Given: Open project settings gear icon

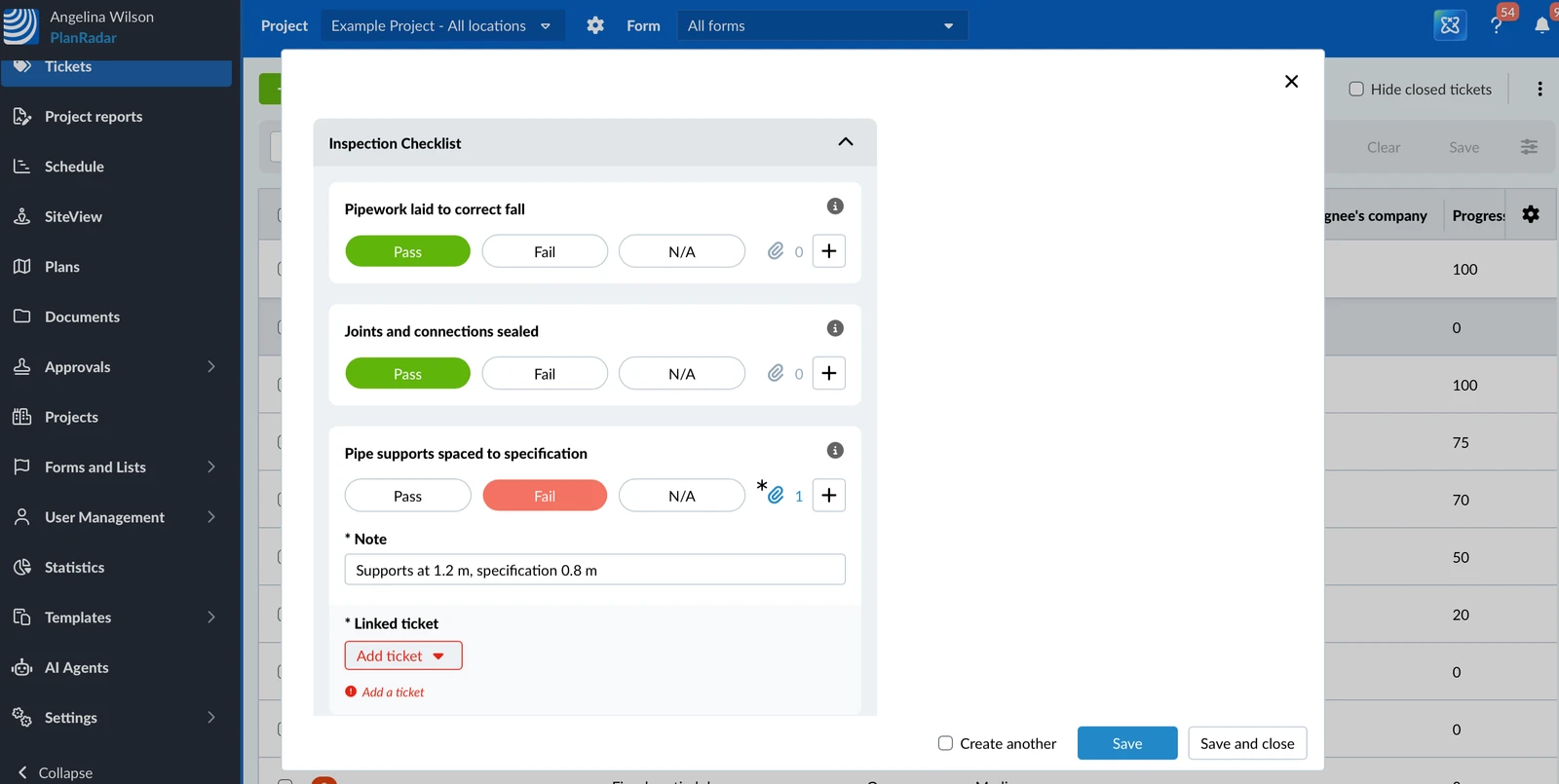Looking at the screenshot, I should click(595, 25).
